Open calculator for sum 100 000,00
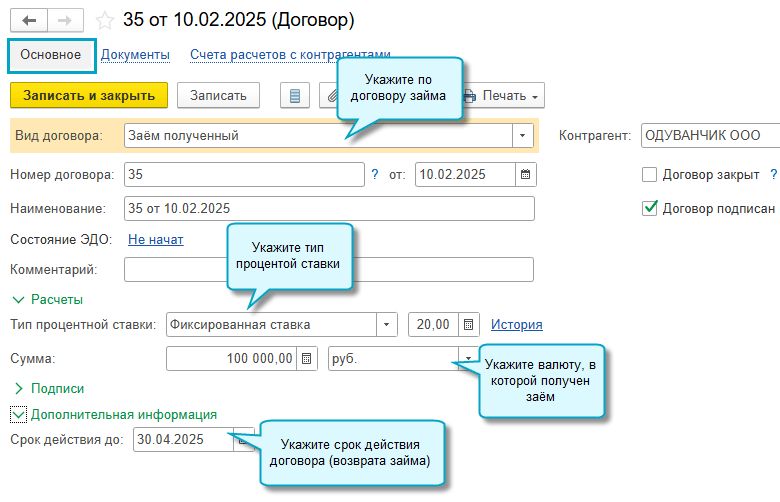780x502 pixels. (307, 358)
